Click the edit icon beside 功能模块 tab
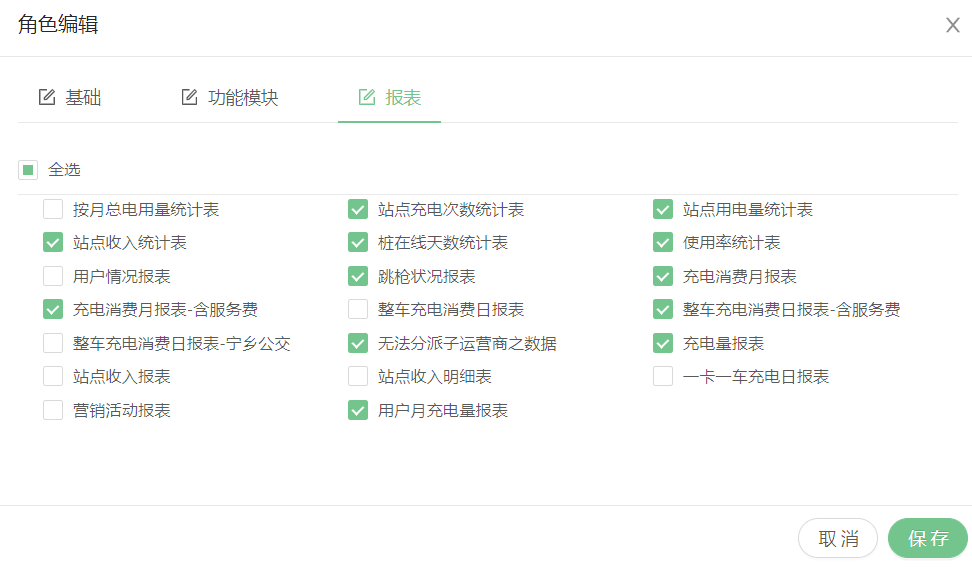 [189, 97]
